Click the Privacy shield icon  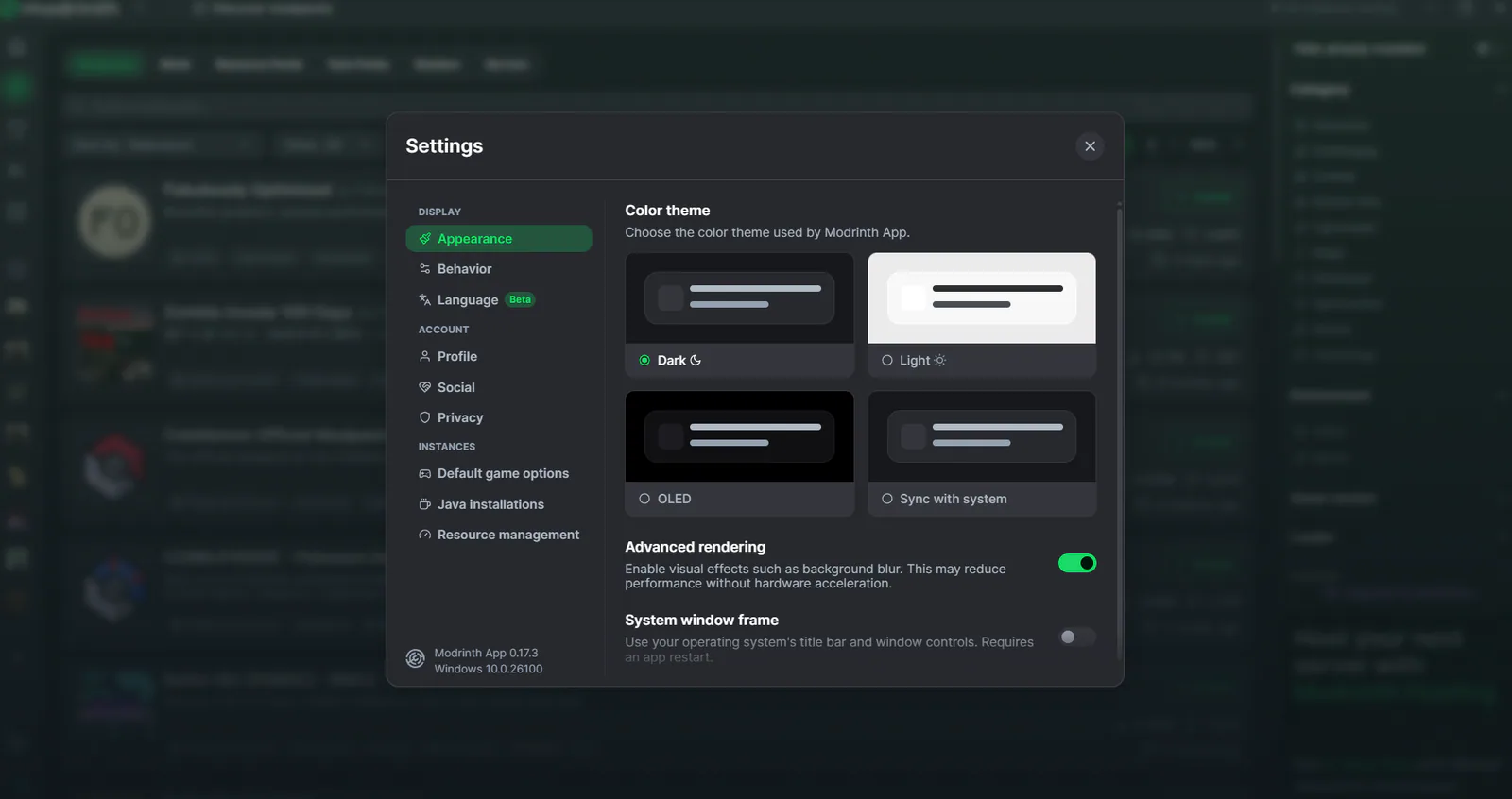[x=425, y=417]
